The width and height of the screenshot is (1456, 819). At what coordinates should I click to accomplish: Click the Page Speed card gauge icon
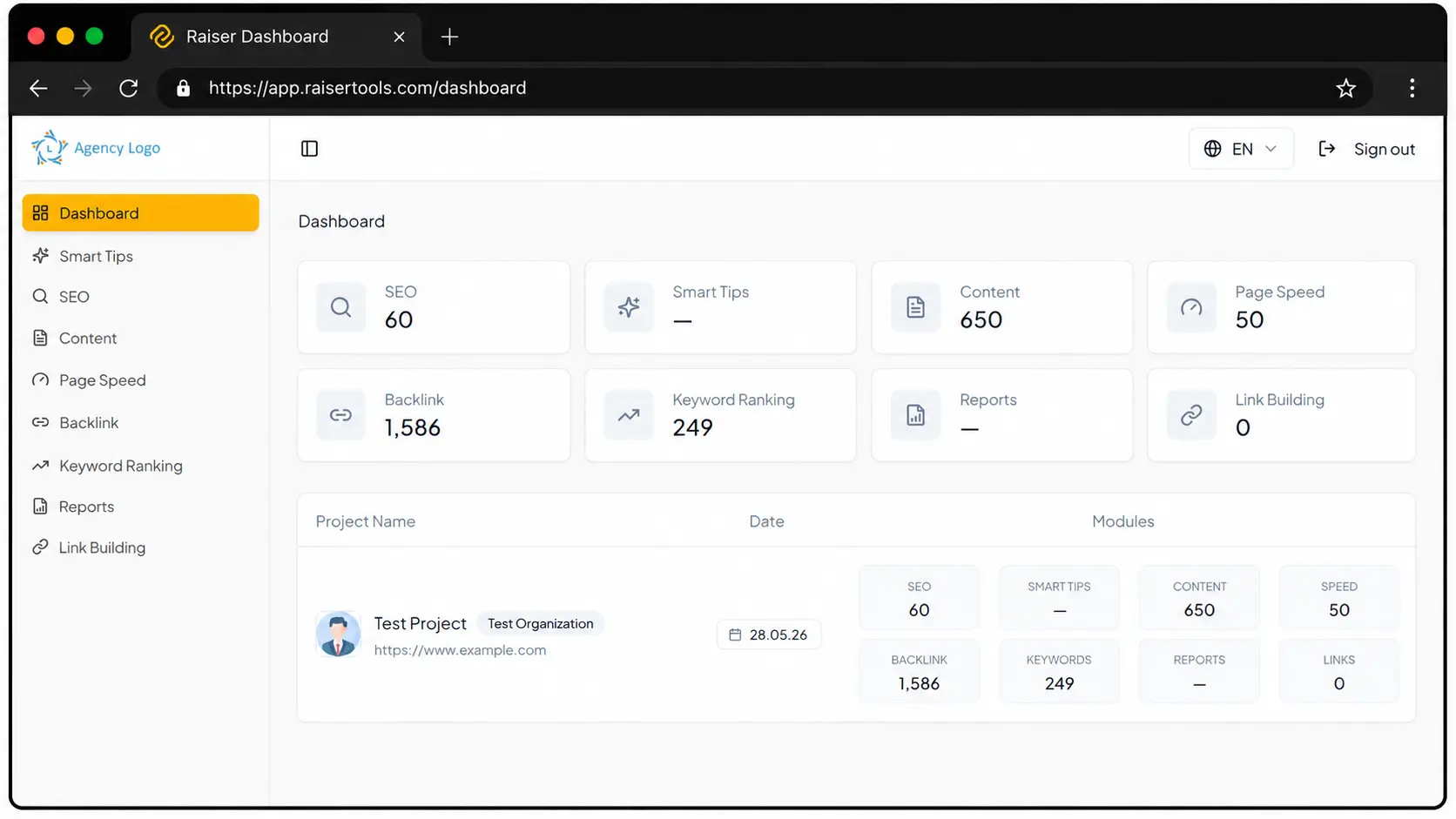pyautogui.click(x=1191, y=307)
